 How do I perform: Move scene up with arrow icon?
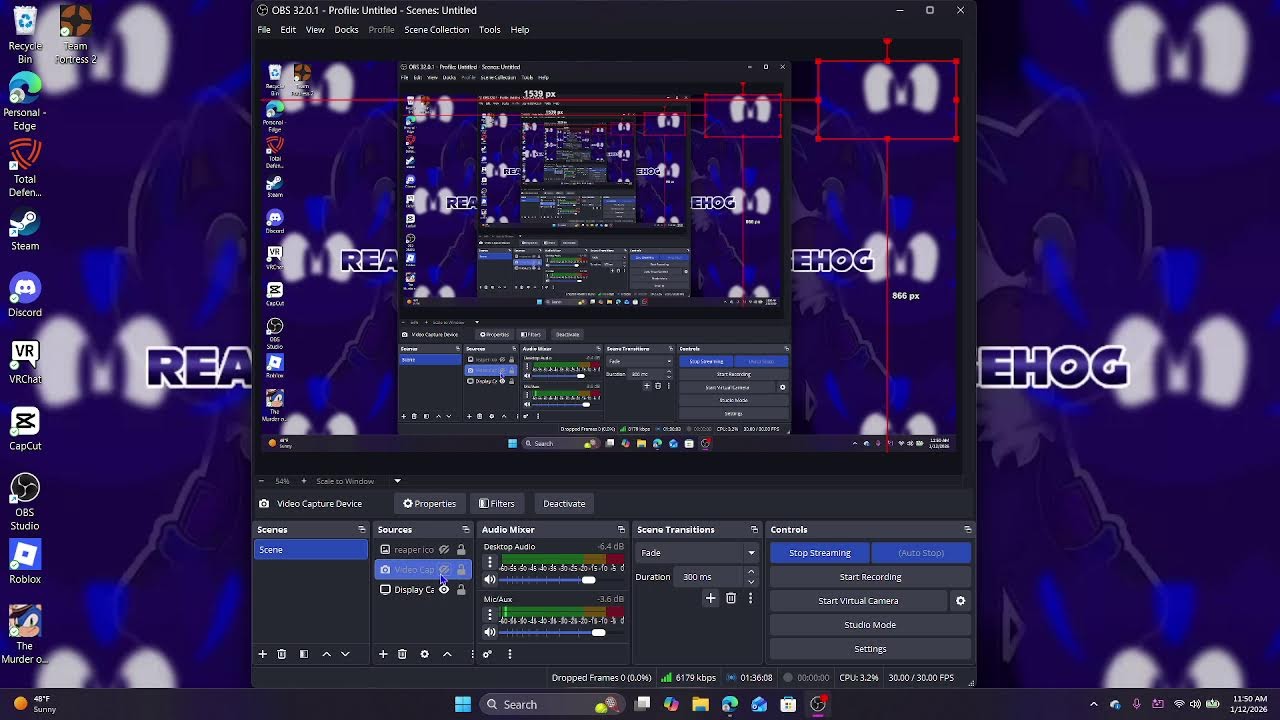point(326,654)
